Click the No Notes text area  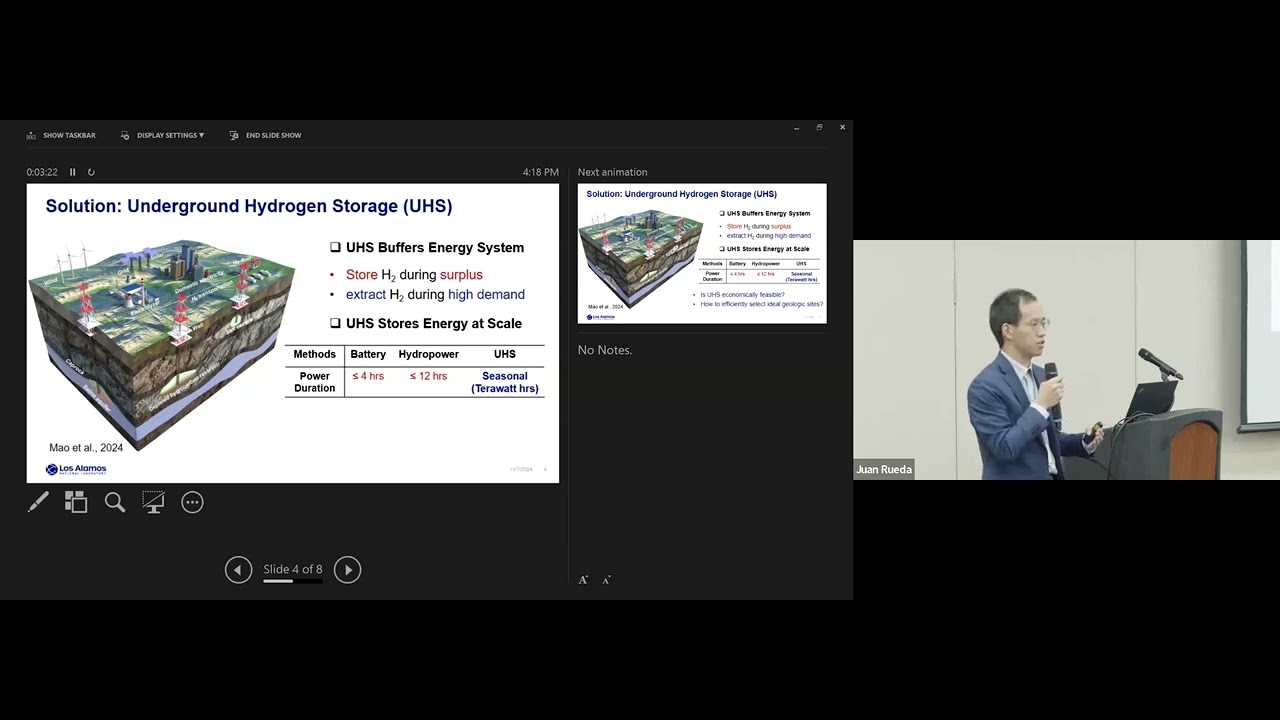[605, 350]
